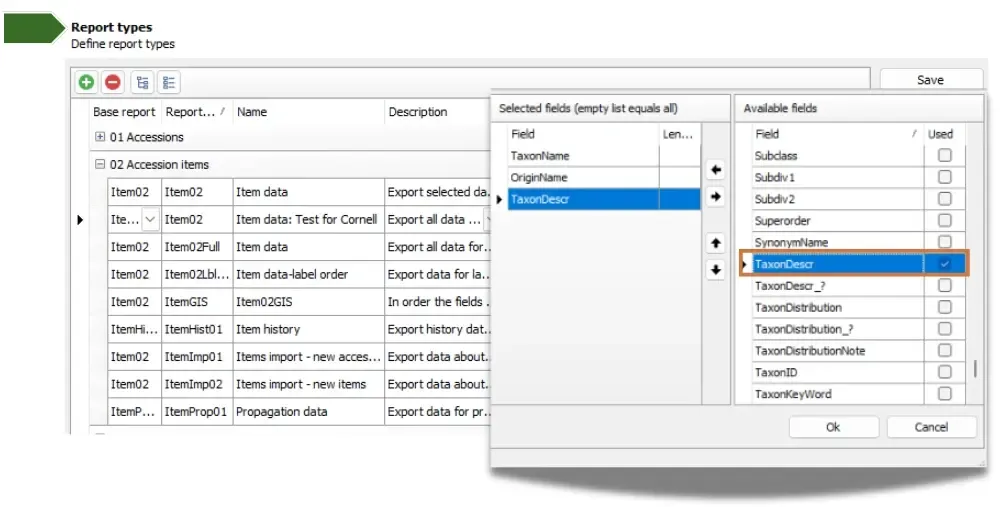
Task: Select the ItemHist01 report cell
Action: [197, 329]
